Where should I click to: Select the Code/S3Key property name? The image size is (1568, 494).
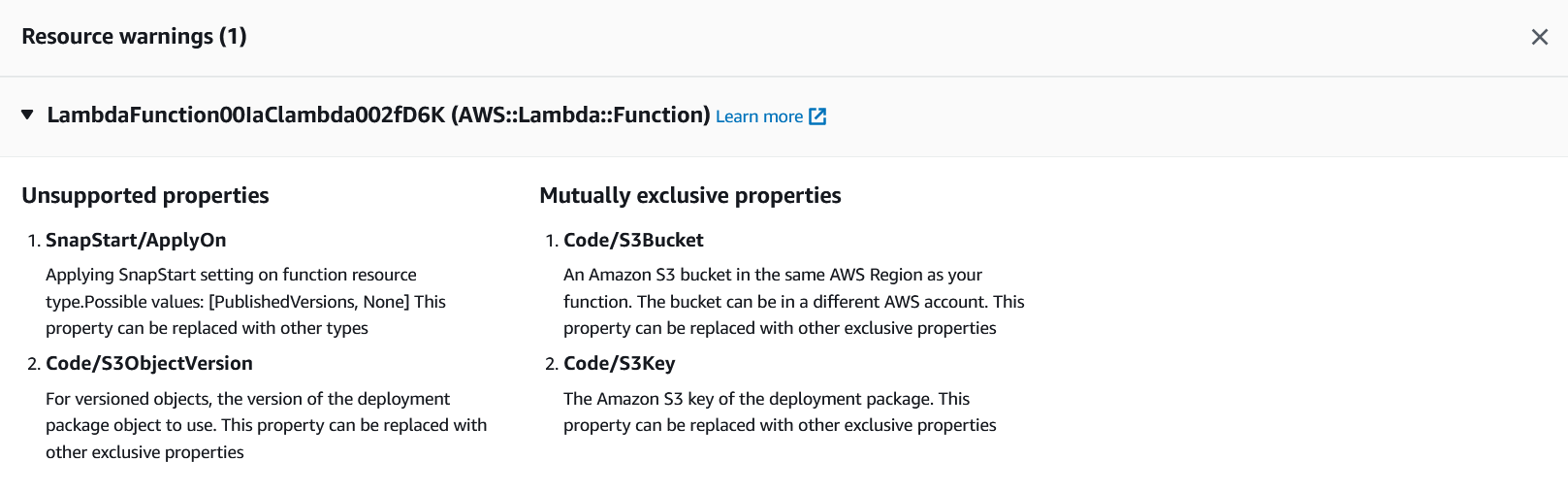click(619, 363)
